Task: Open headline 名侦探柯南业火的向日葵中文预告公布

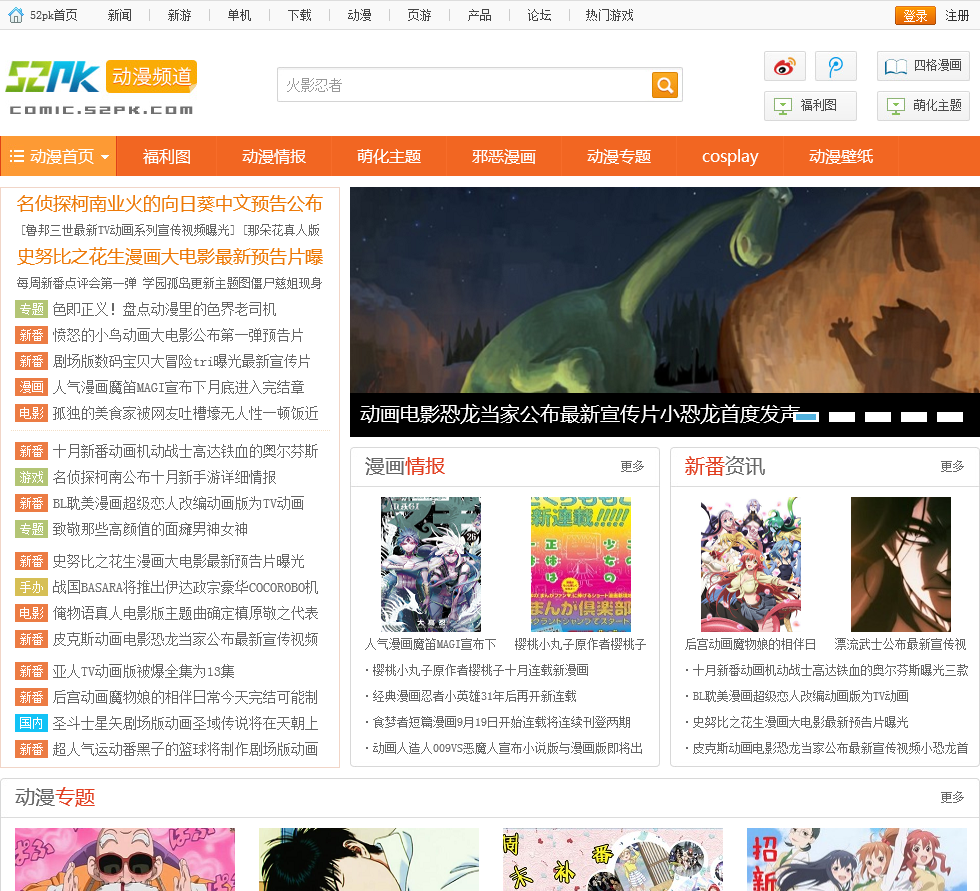Action: 169,204
